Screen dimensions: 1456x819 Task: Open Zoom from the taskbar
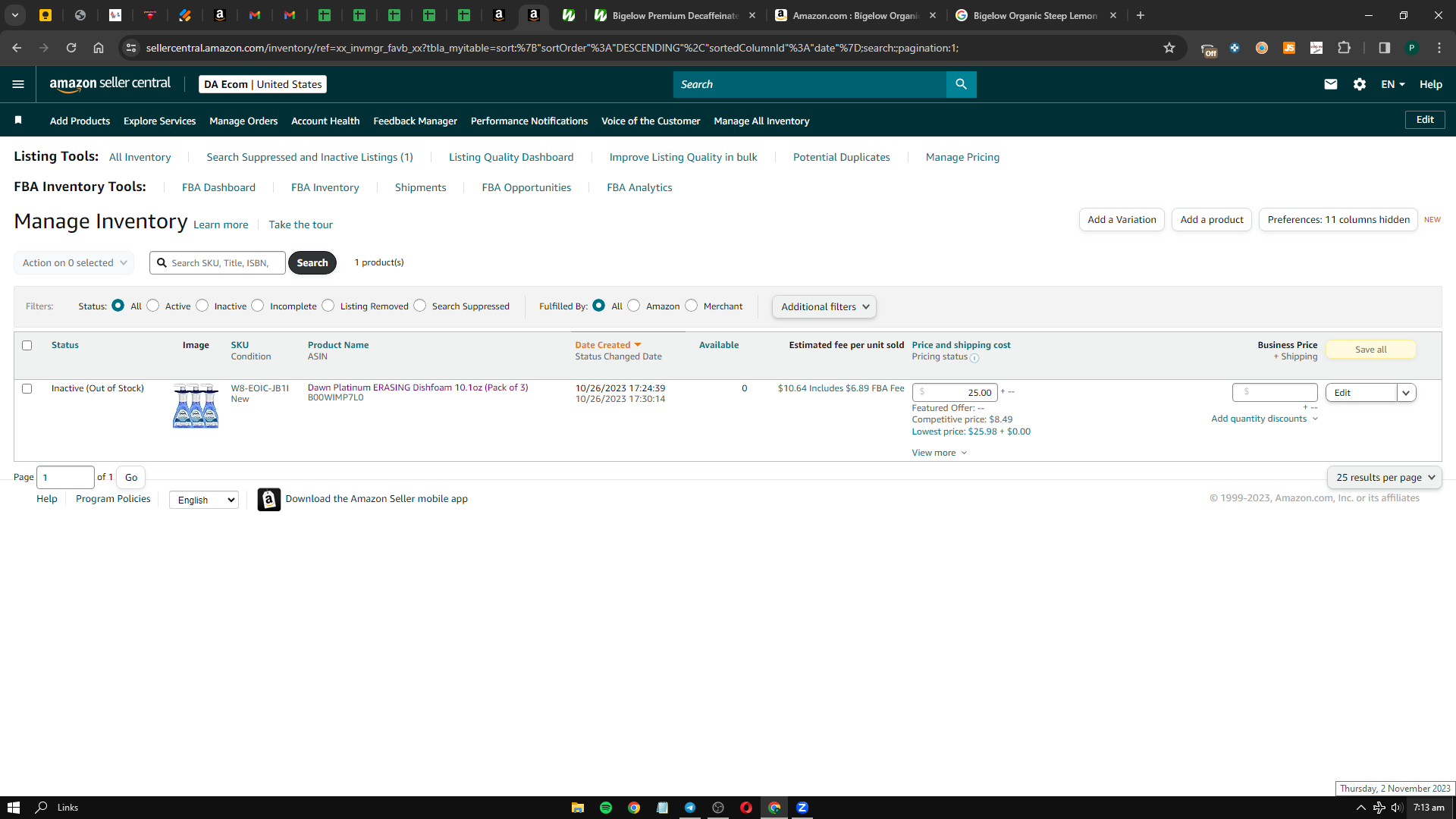pos(802,808)
